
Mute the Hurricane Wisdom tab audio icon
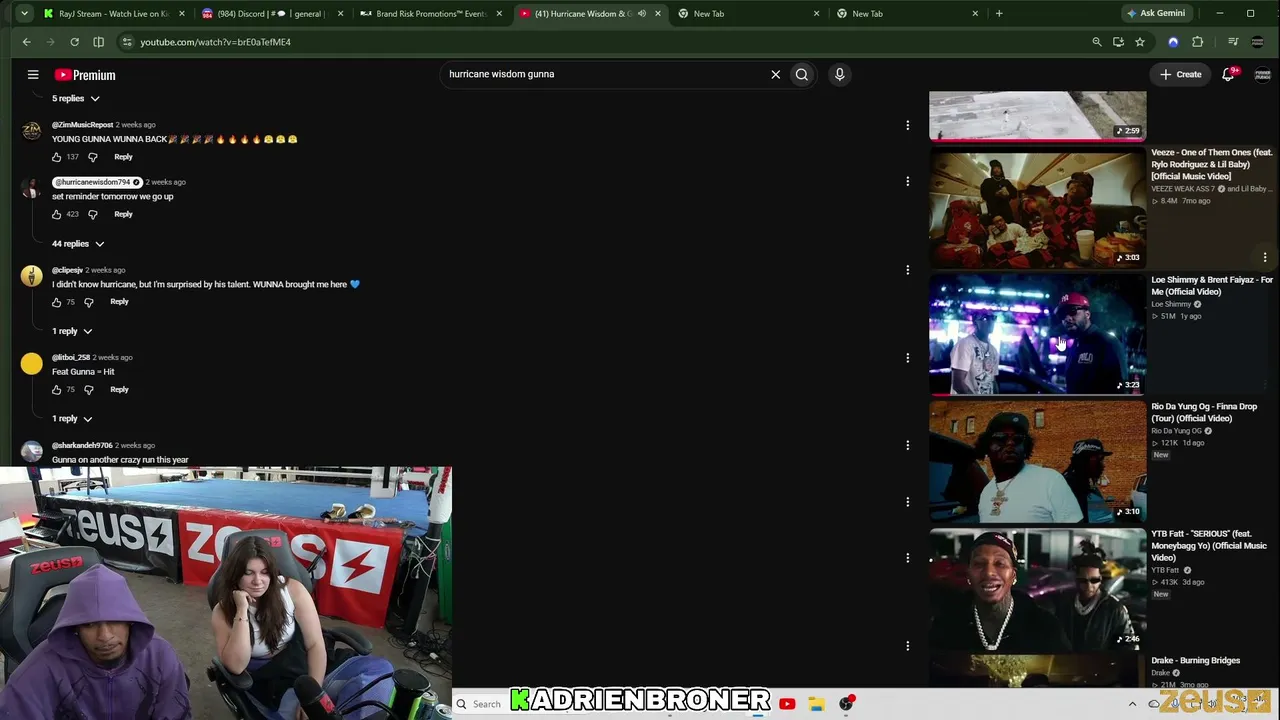tap(642, 14)
